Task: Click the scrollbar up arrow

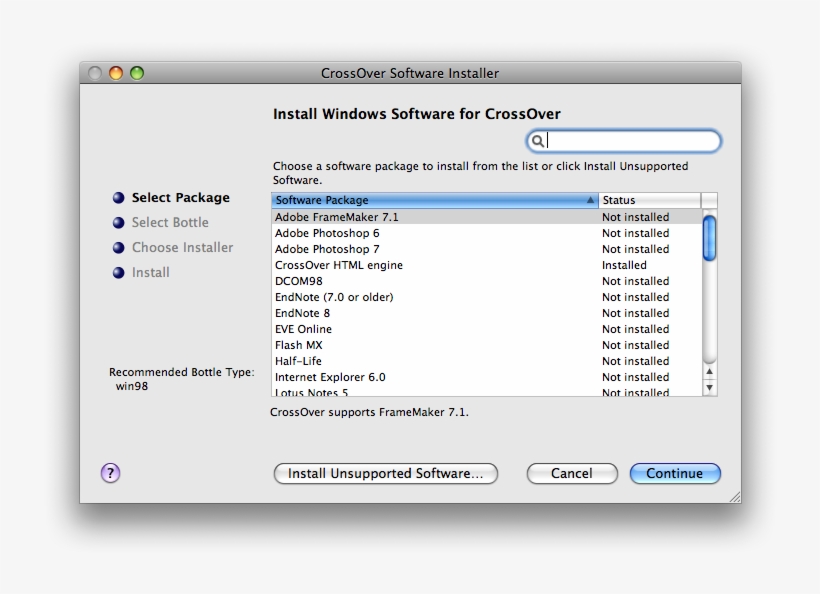Action: pyautogui.click(x=709, y=372)
